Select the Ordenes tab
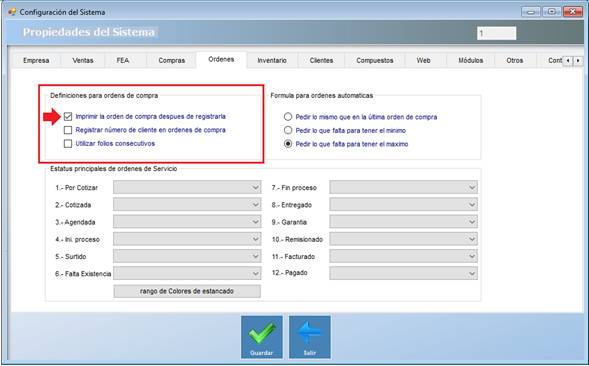Image resolution: width=589 pixels, height=366 pixels. [x=221, y=60]
